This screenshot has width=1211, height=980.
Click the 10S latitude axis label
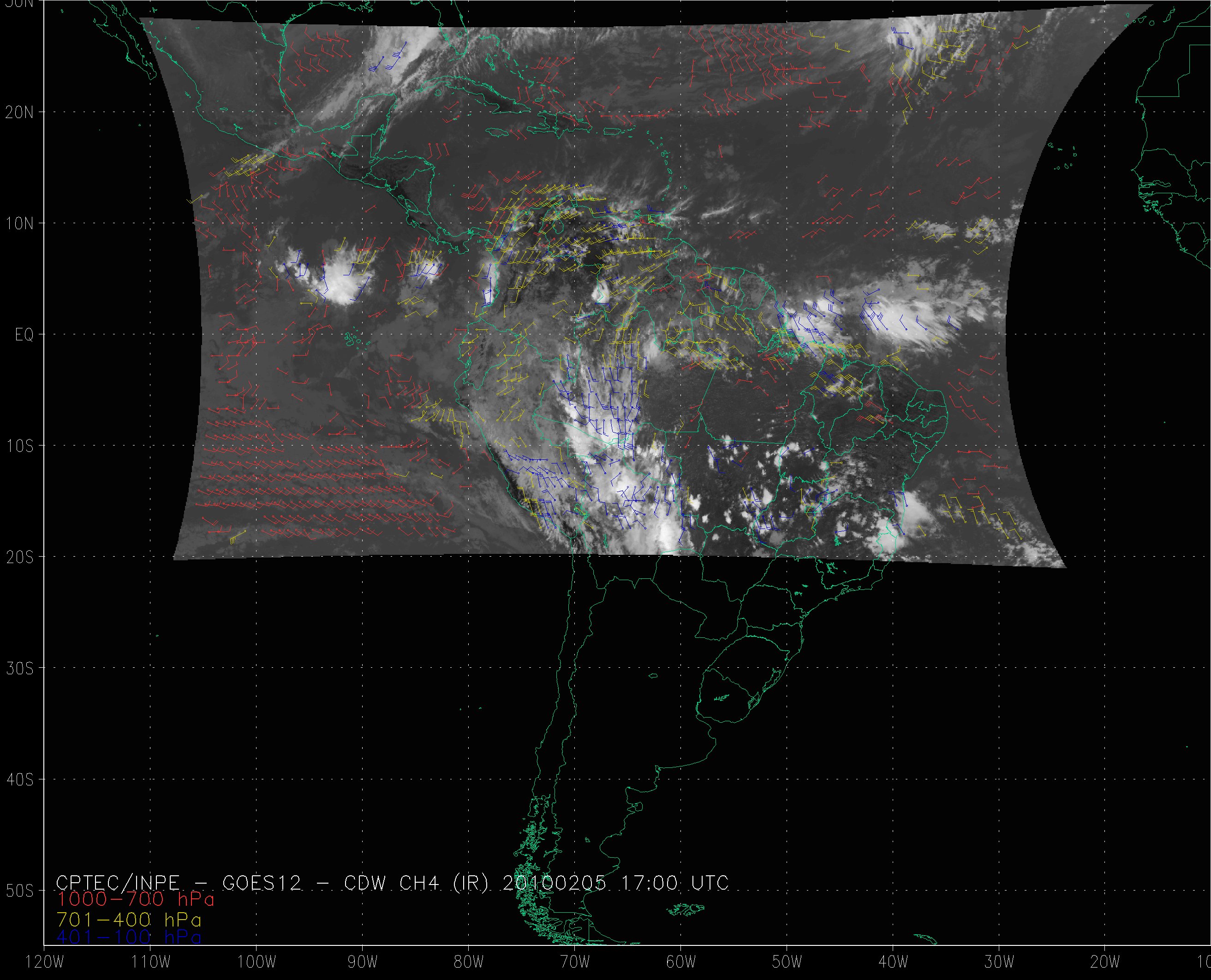19,446
